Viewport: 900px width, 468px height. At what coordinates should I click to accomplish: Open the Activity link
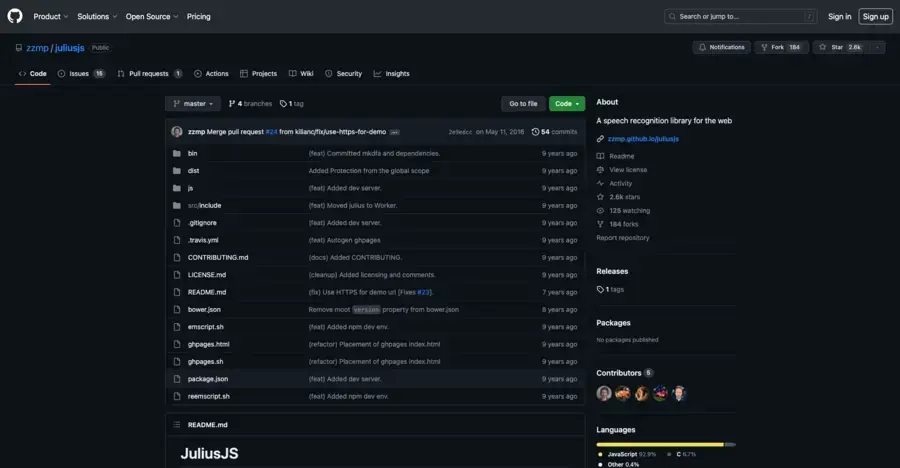click(x=614, y=183)
